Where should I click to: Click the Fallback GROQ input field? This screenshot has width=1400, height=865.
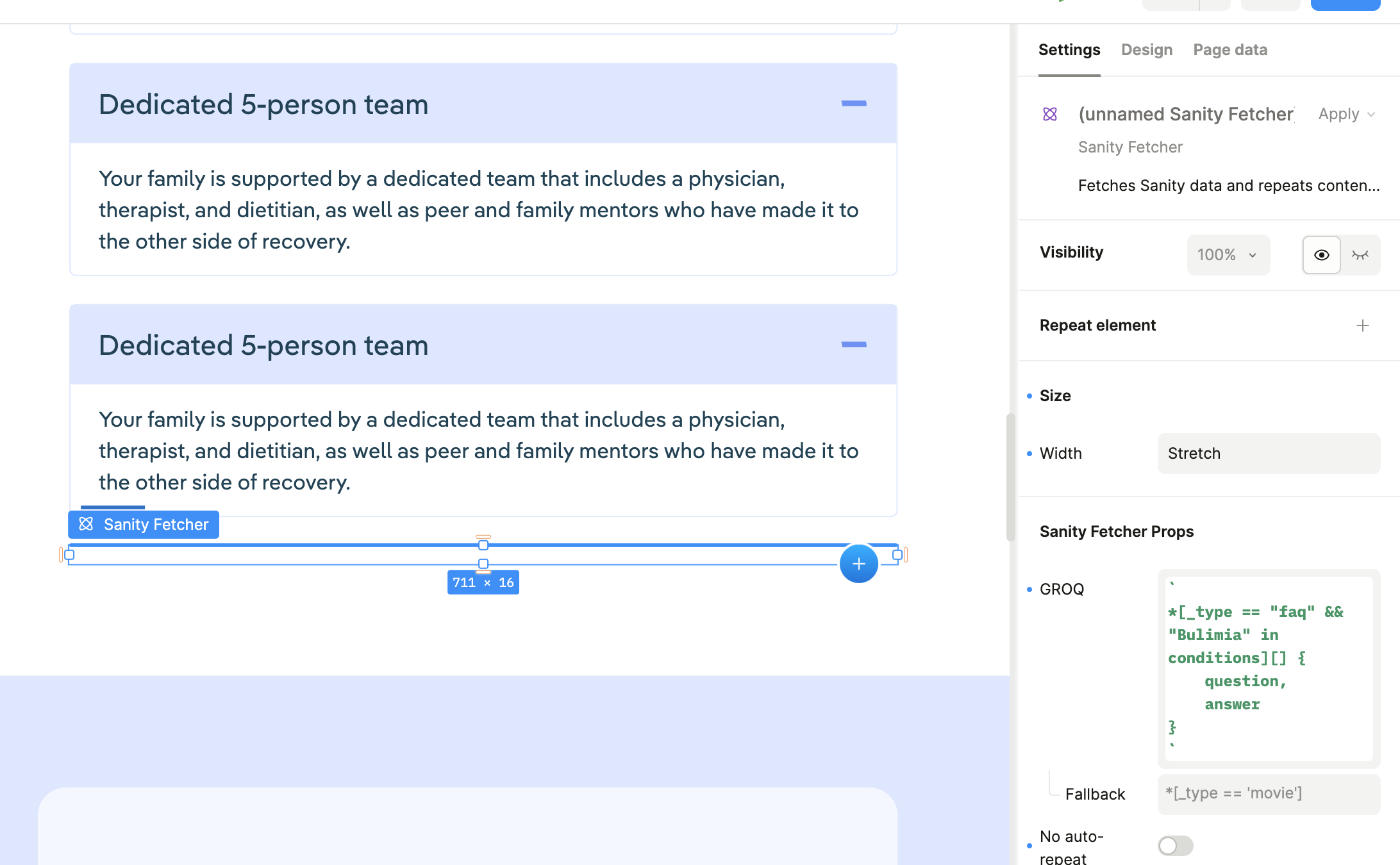[1268, 794]
